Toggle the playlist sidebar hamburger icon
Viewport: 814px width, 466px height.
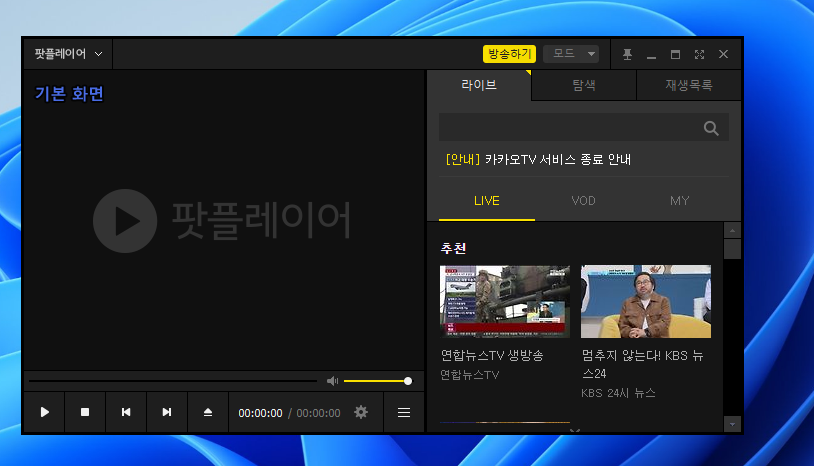click(x=404, y=412)
